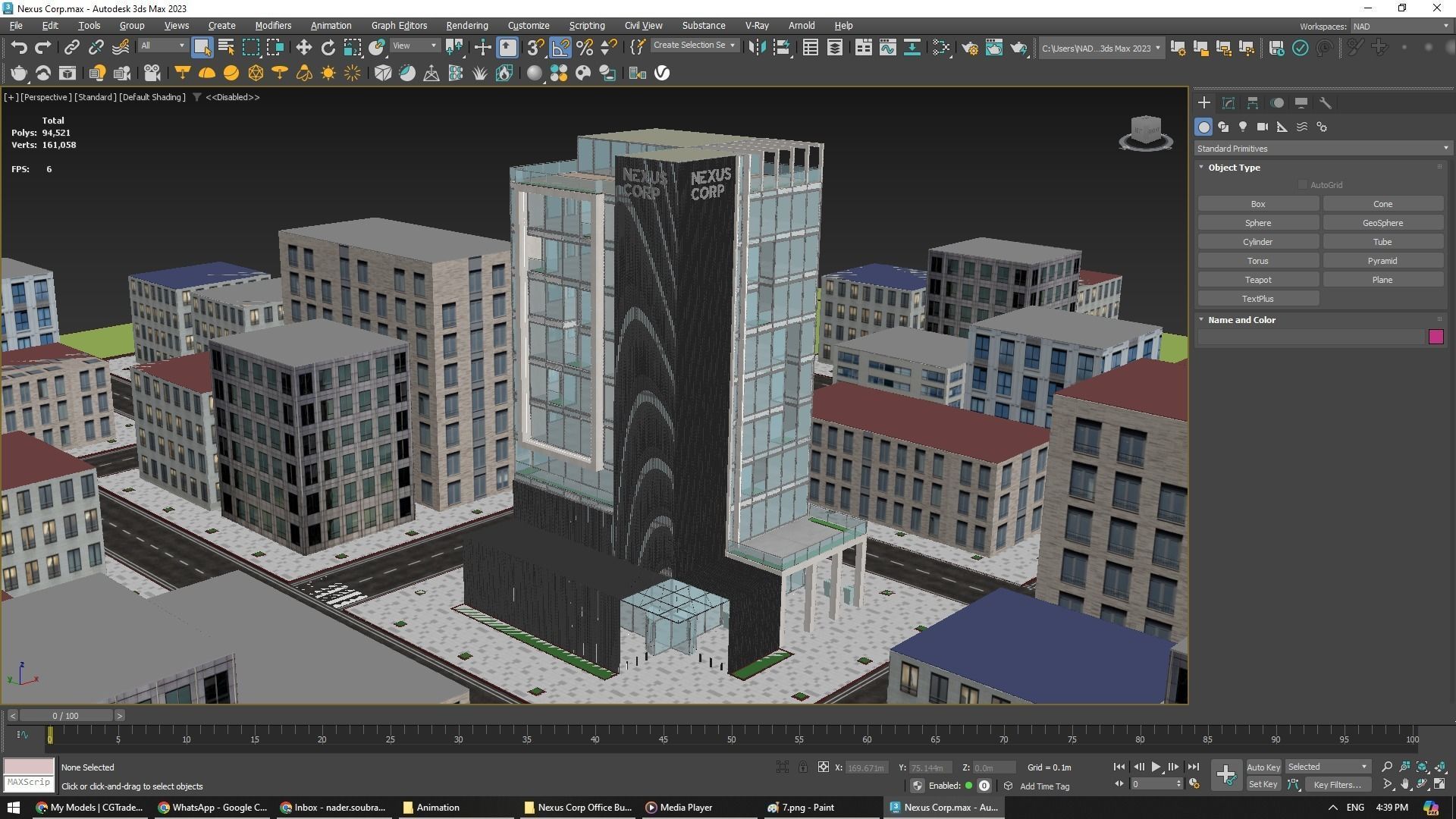Open the project path dropdown
Screen dimensions: 1456x819
pyautogui.click(x=1100, y=49)
